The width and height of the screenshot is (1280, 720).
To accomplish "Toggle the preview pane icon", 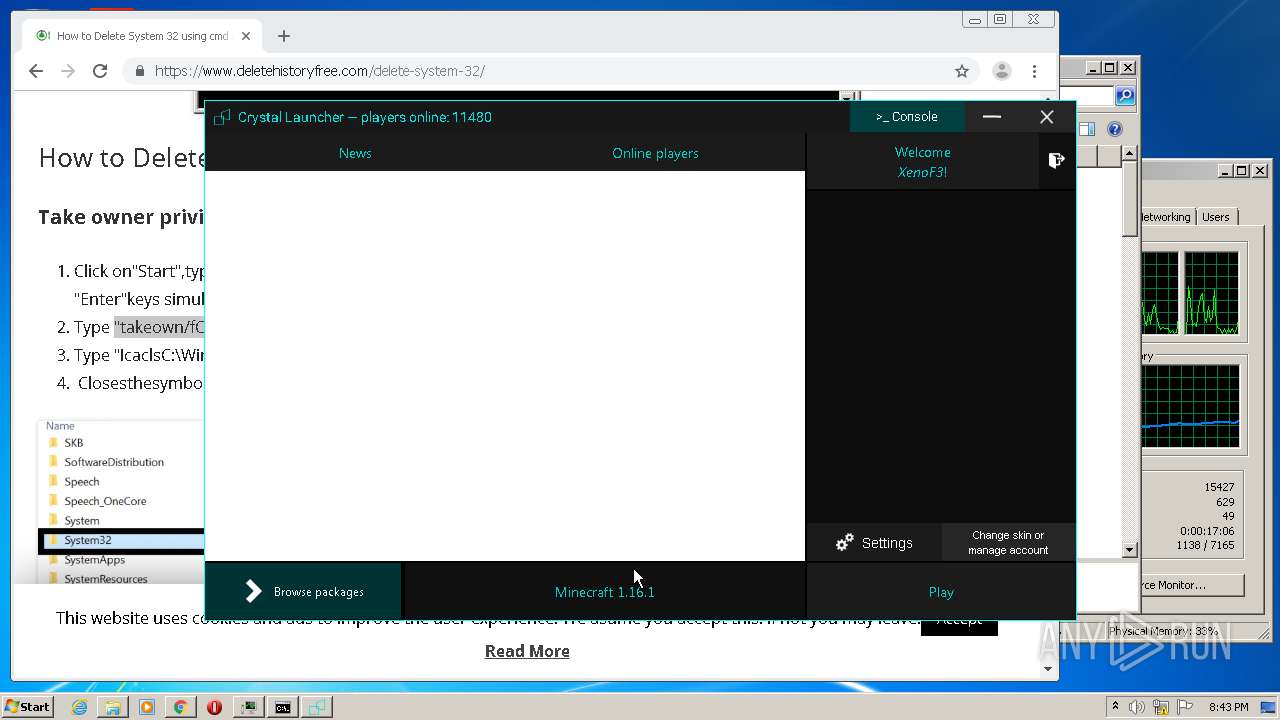I will click(1087, 129).
